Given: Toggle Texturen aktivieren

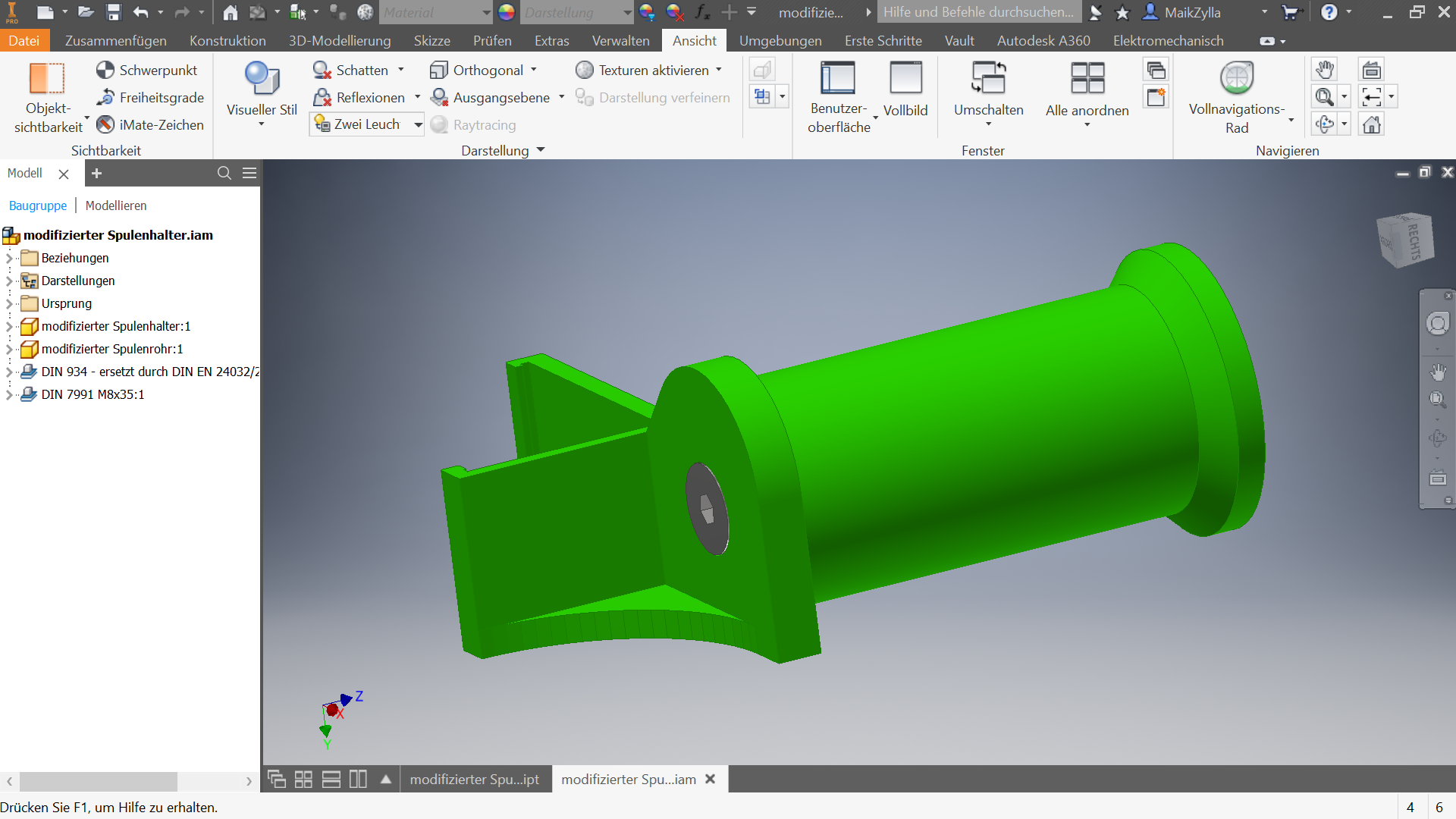Looking at the screenshot, I should coord(642,70).
